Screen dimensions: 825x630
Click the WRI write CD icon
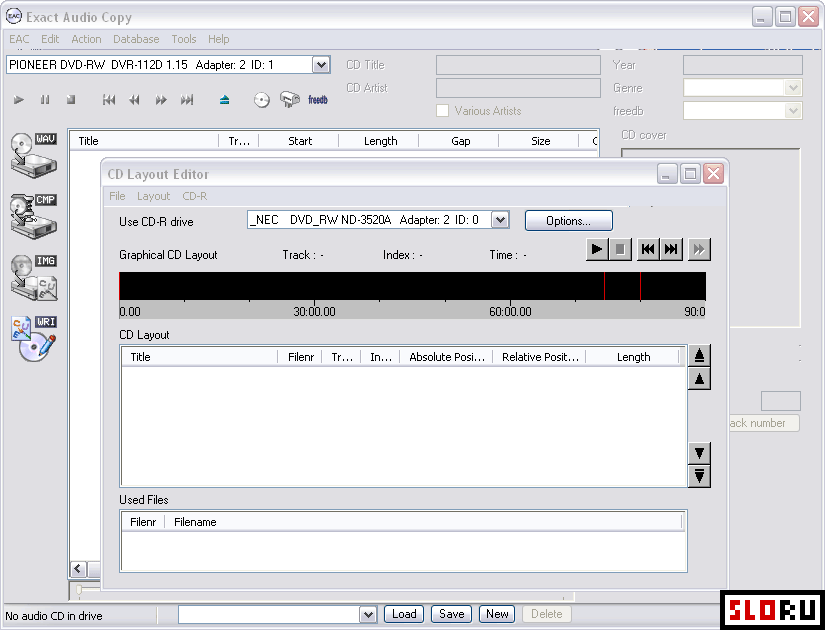[34, 338]
